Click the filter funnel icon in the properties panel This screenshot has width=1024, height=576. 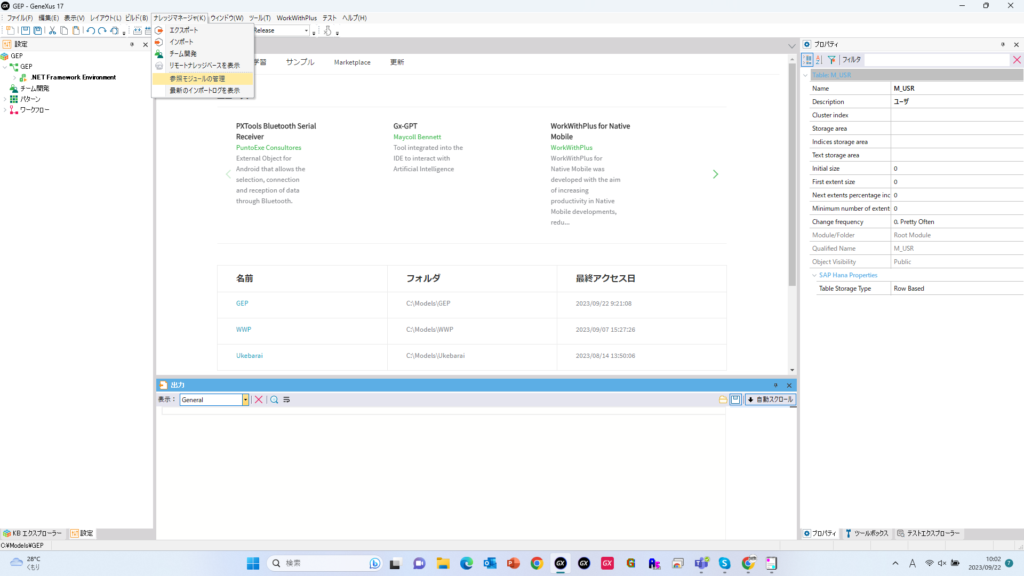pyautogui.click(x=832, y=60)
